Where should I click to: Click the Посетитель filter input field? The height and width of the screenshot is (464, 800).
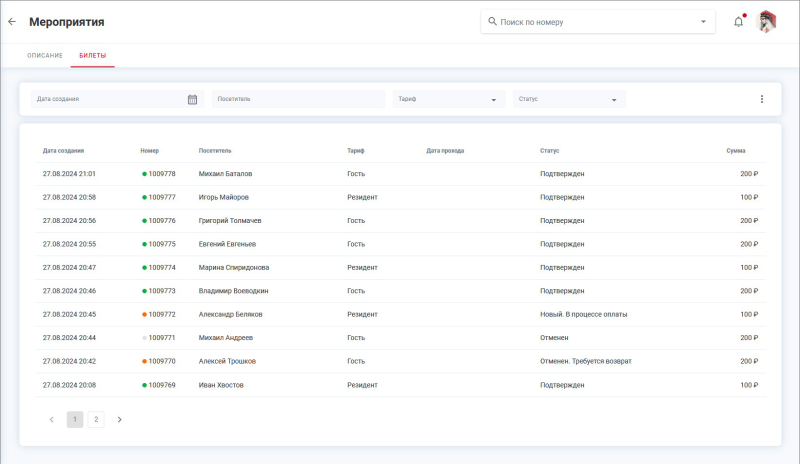coord(298,99)
